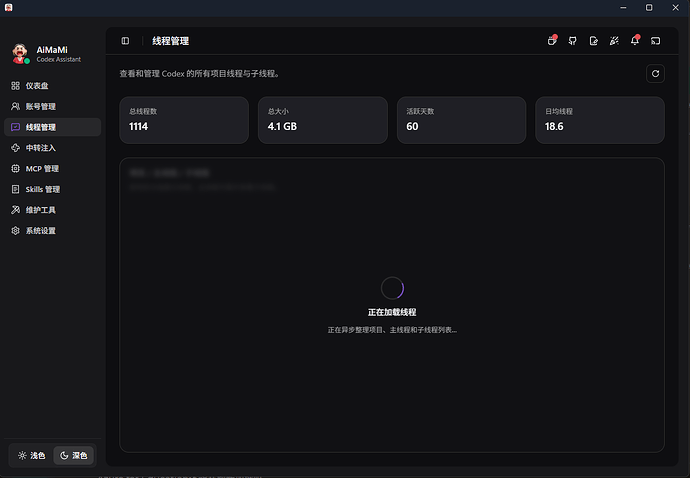
Task: Close the application window
Action: point(675,7)
